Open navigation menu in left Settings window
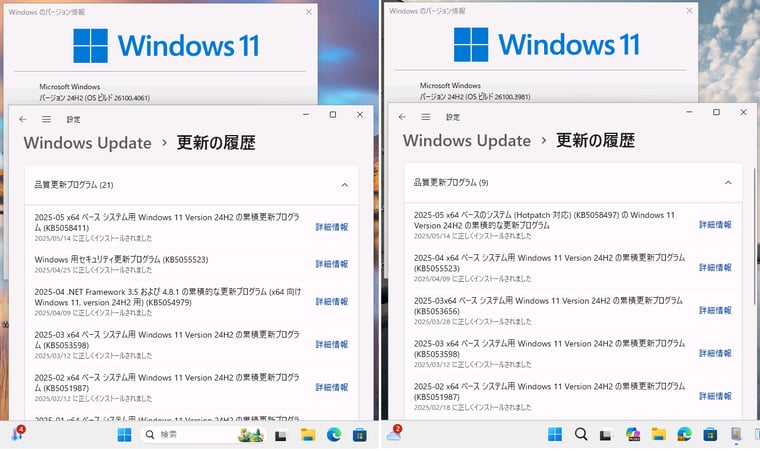The width and height of the screenshot is (760, 451). tap(47, 119)
